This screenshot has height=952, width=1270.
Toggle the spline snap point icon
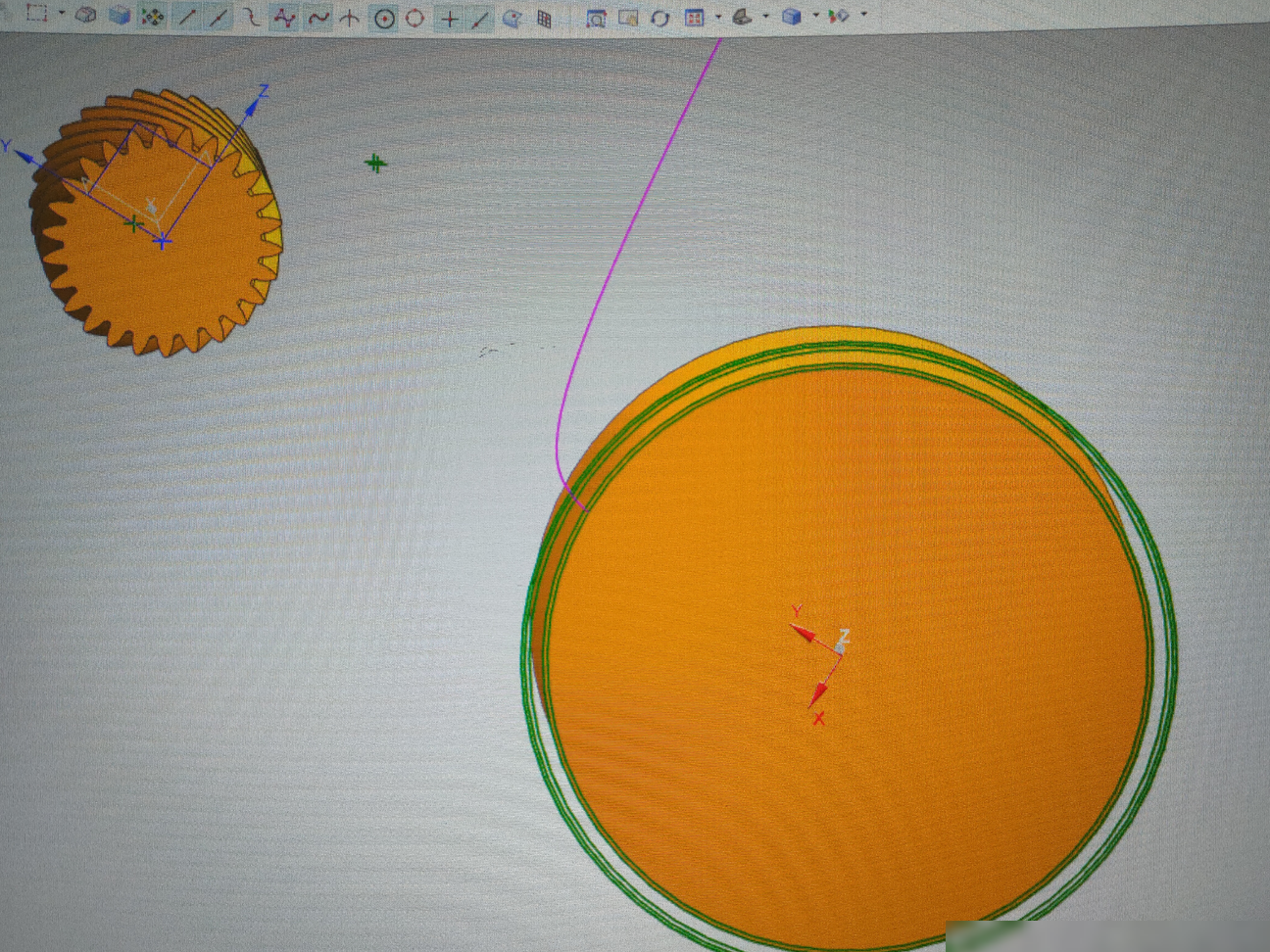[284, 18]
